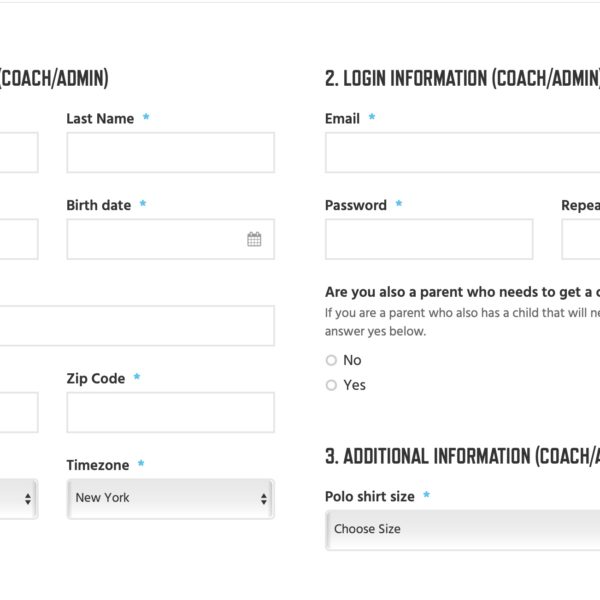This screenshot has height=600, width=600.
Task: Expand the Polo shirt size Choose Size dropdown
Action: pos(463,530)
